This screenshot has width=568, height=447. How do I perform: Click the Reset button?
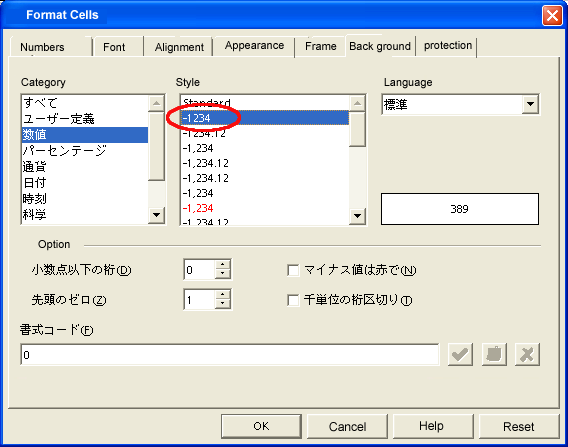coord(518,426)
